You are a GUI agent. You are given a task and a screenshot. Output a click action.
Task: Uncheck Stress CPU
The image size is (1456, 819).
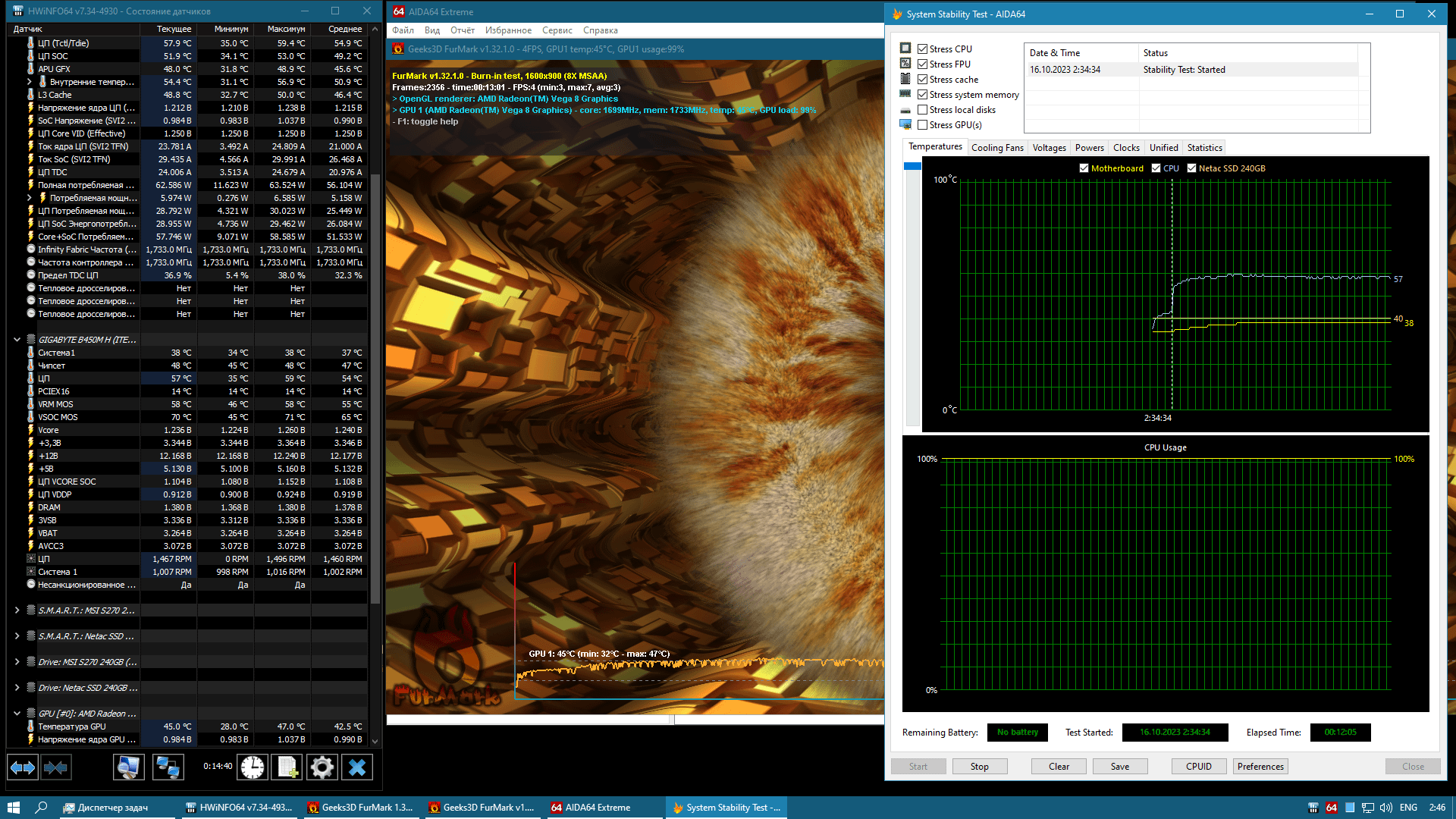[923, 49]
